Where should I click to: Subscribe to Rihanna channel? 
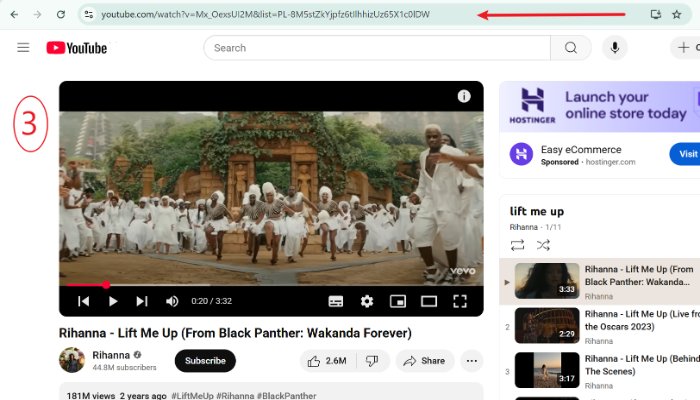coord(205,361)
